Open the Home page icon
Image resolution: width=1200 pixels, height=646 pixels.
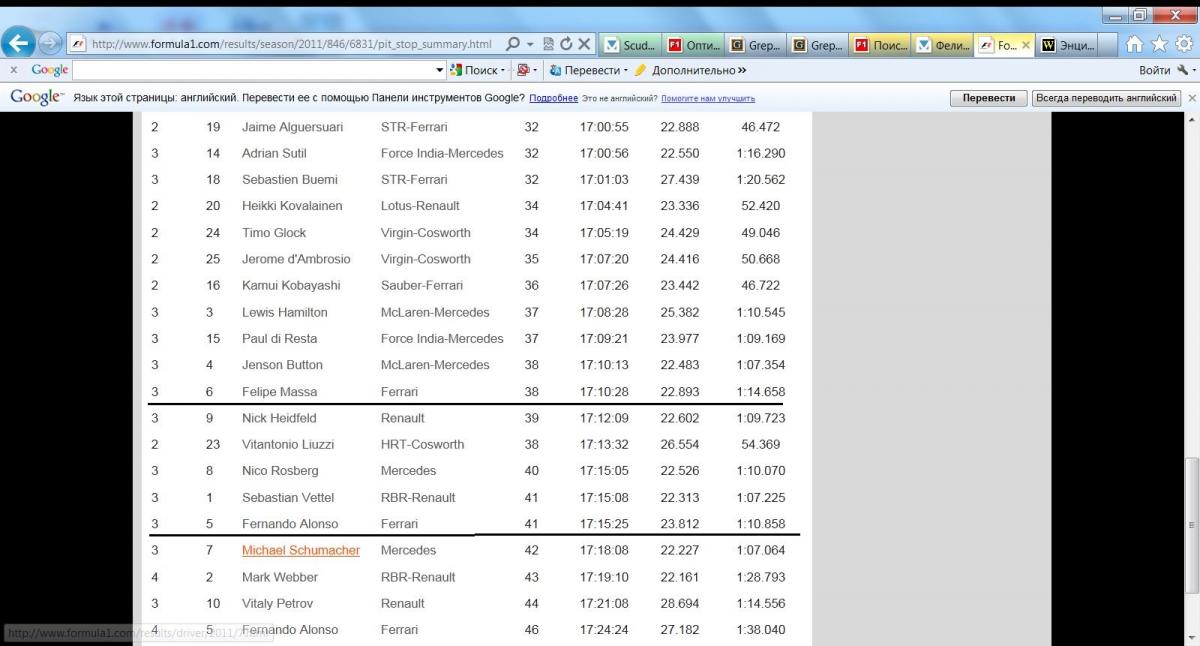[x=1134, y=44]
